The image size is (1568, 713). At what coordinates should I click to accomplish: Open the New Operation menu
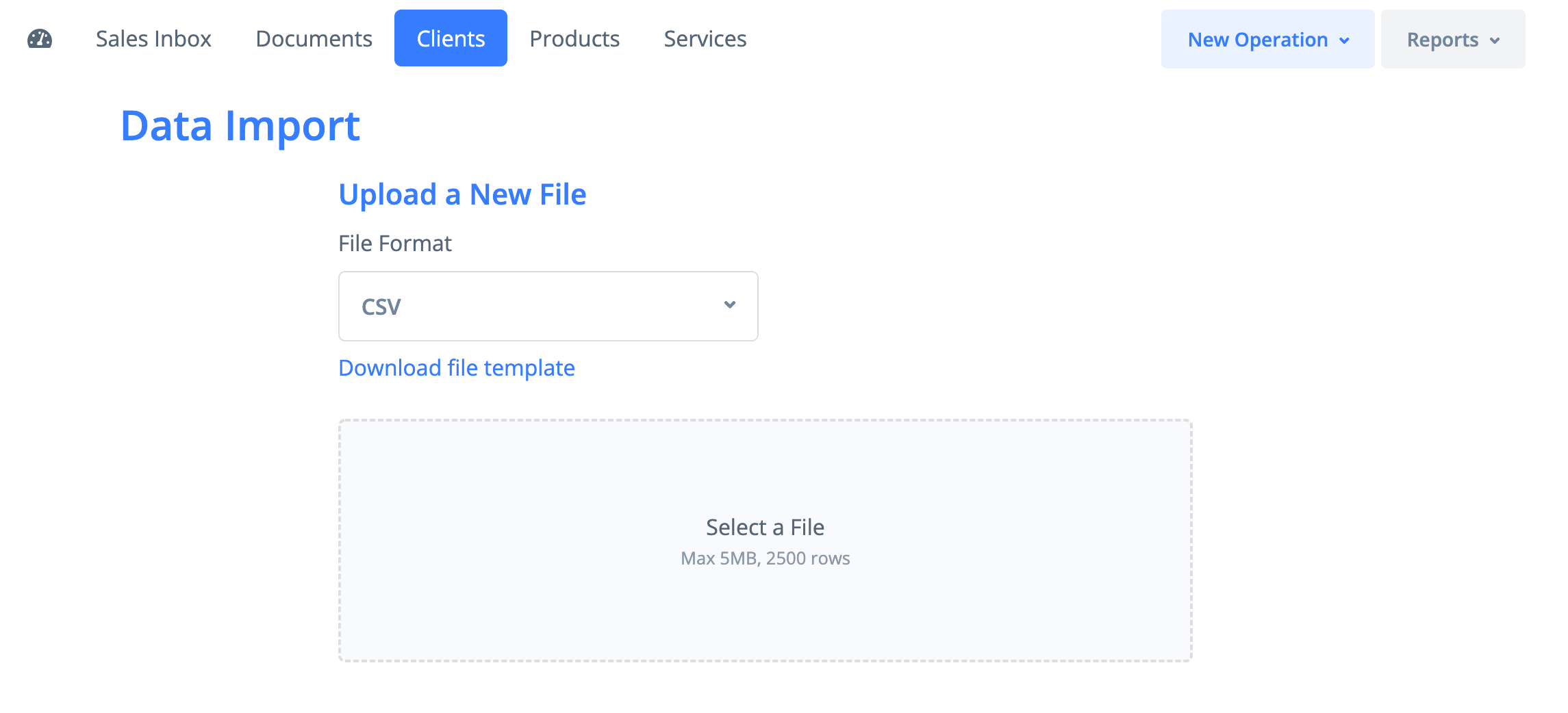(1257, 40)
